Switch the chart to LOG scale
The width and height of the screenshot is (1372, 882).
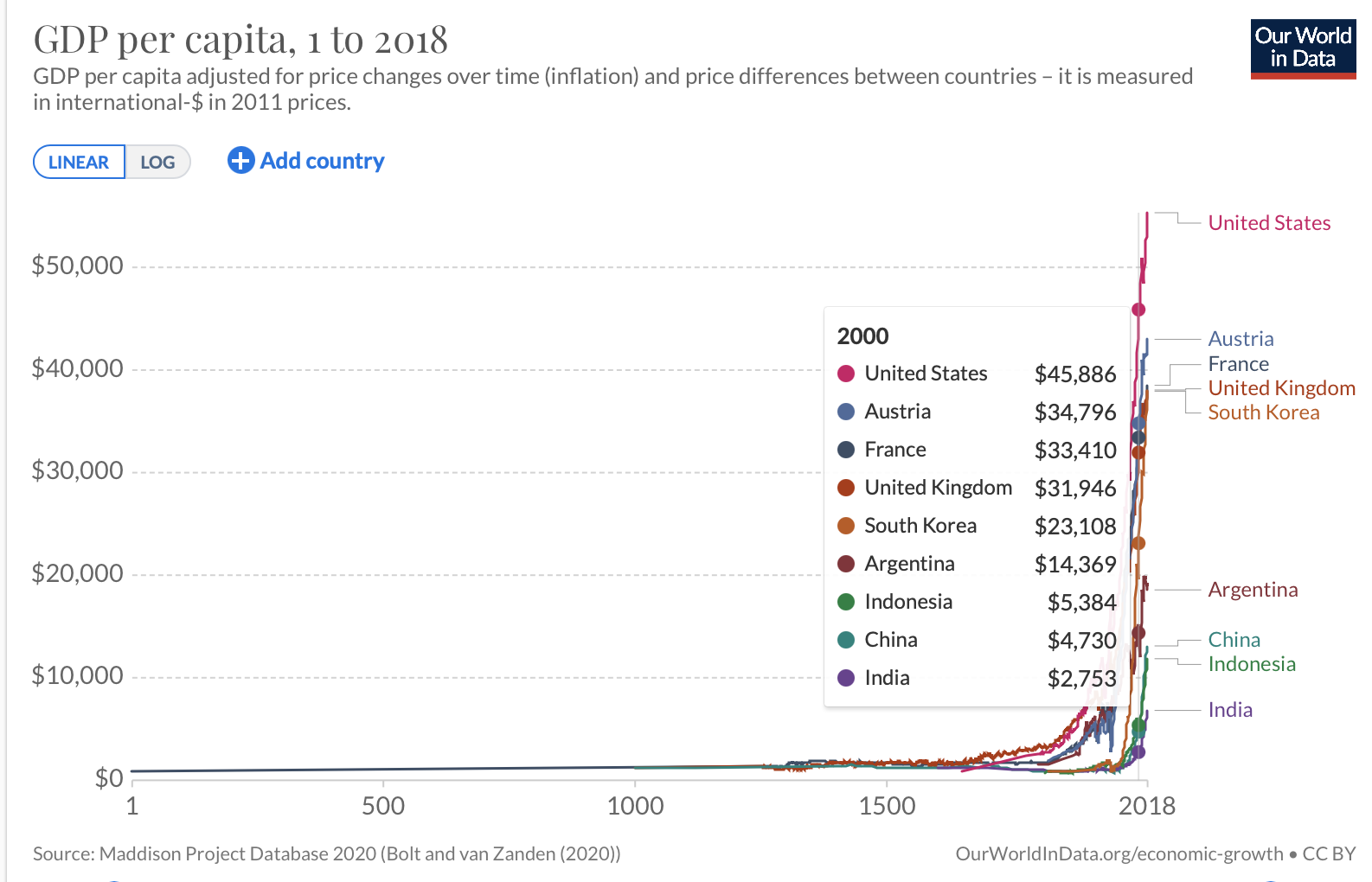157,163
